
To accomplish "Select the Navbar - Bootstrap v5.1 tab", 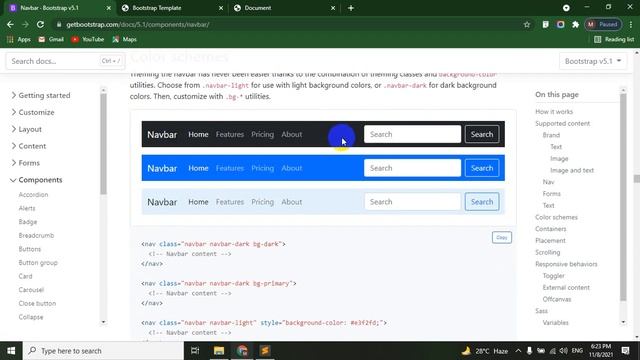I will (x=59, y=8).
